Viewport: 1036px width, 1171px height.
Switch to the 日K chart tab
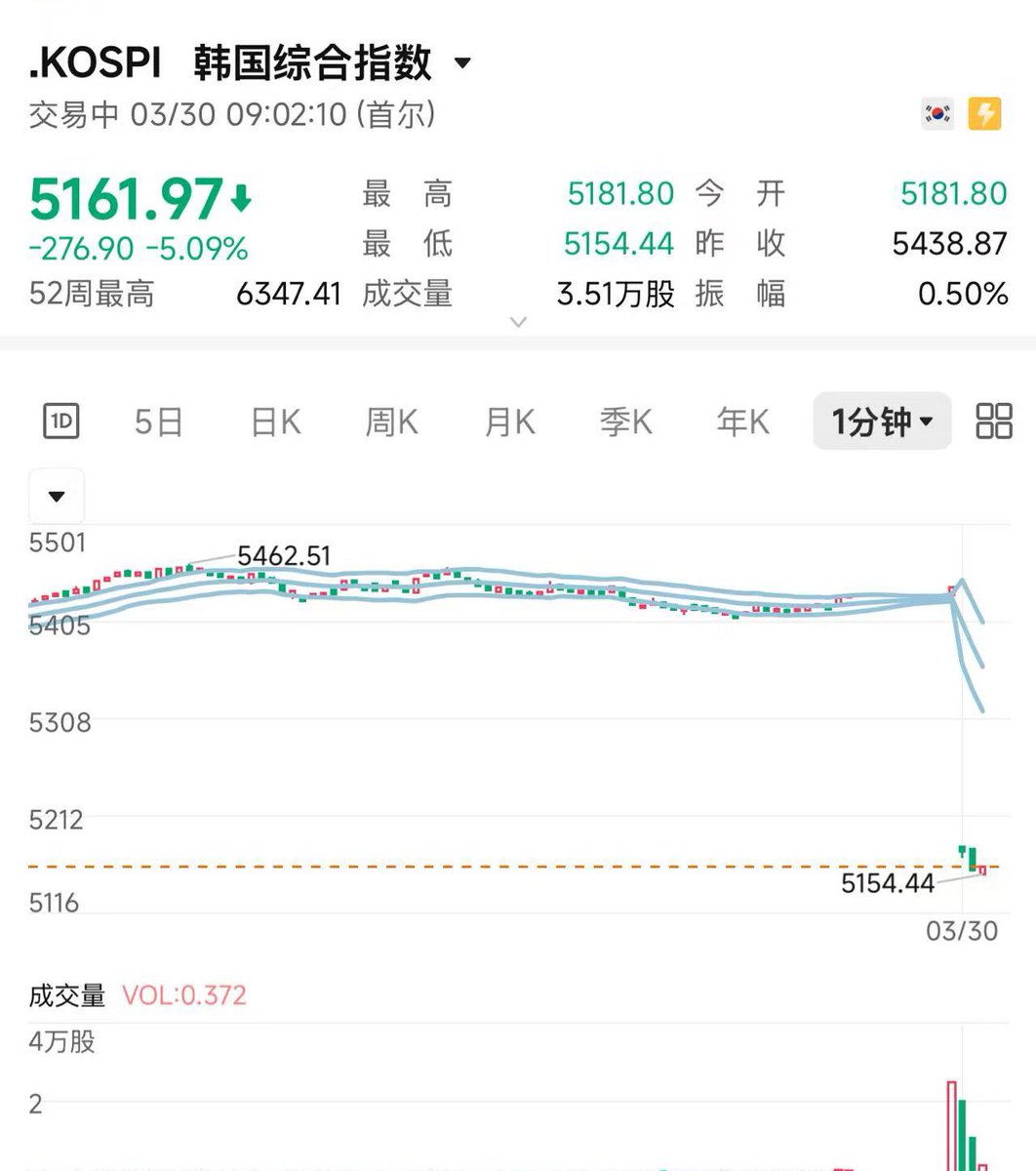(275, 422)
